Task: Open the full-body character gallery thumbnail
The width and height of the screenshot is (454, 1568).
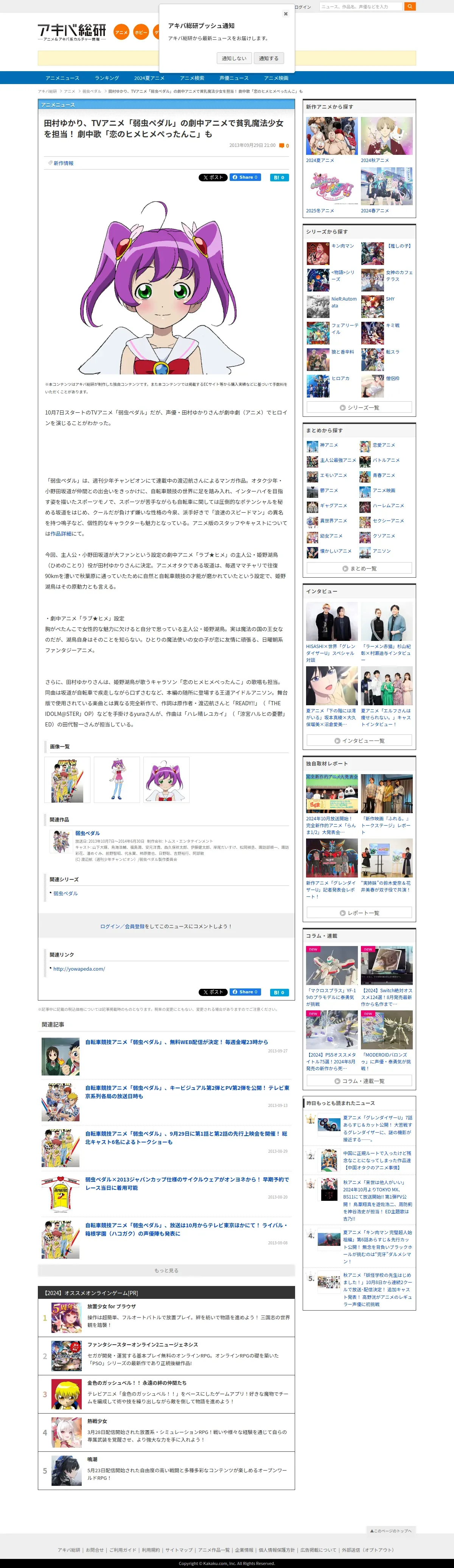Action: [117, 780]
